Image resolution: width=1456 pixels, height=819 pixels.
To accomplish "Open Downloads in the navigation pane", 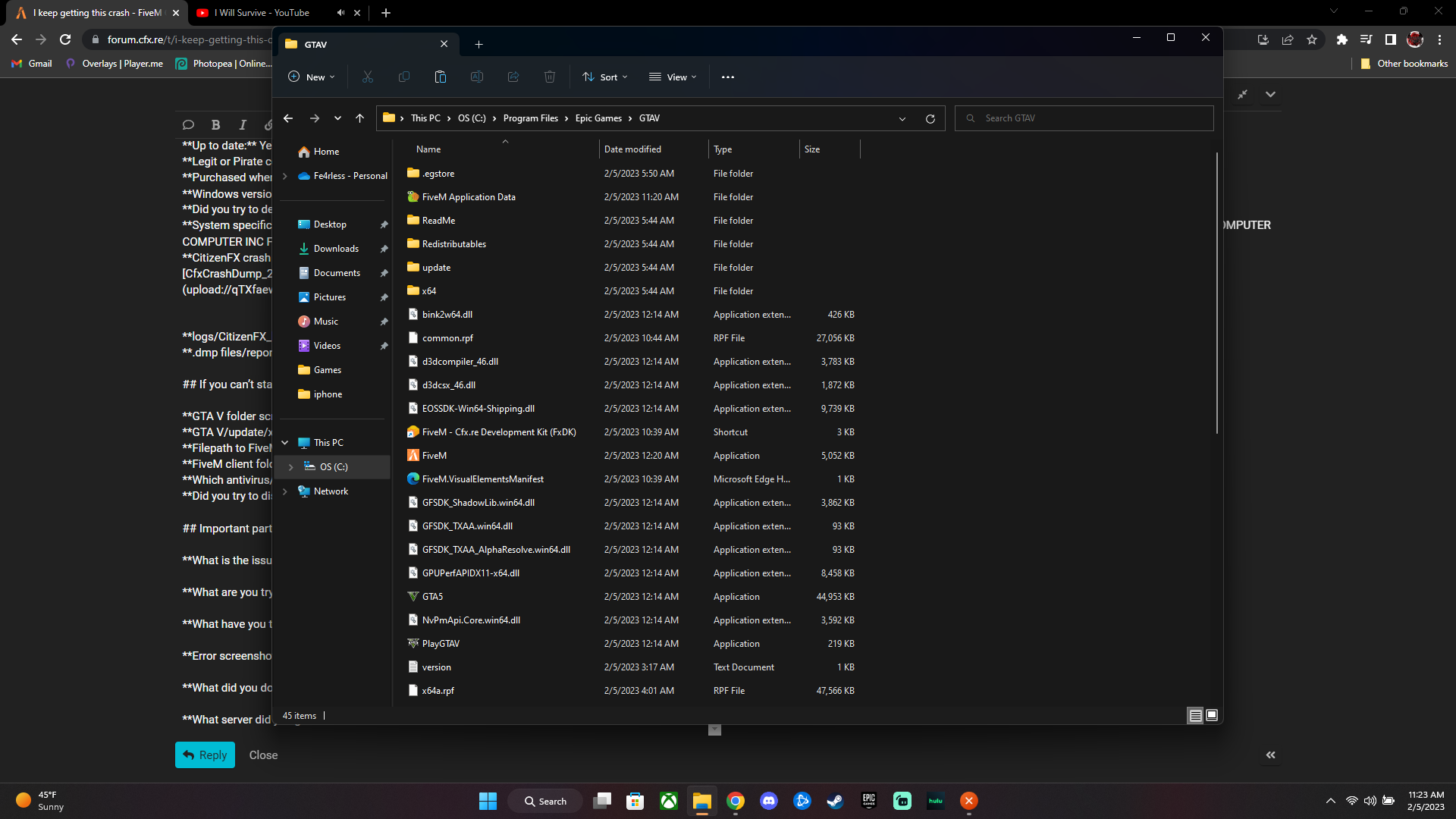I will 336,249.
